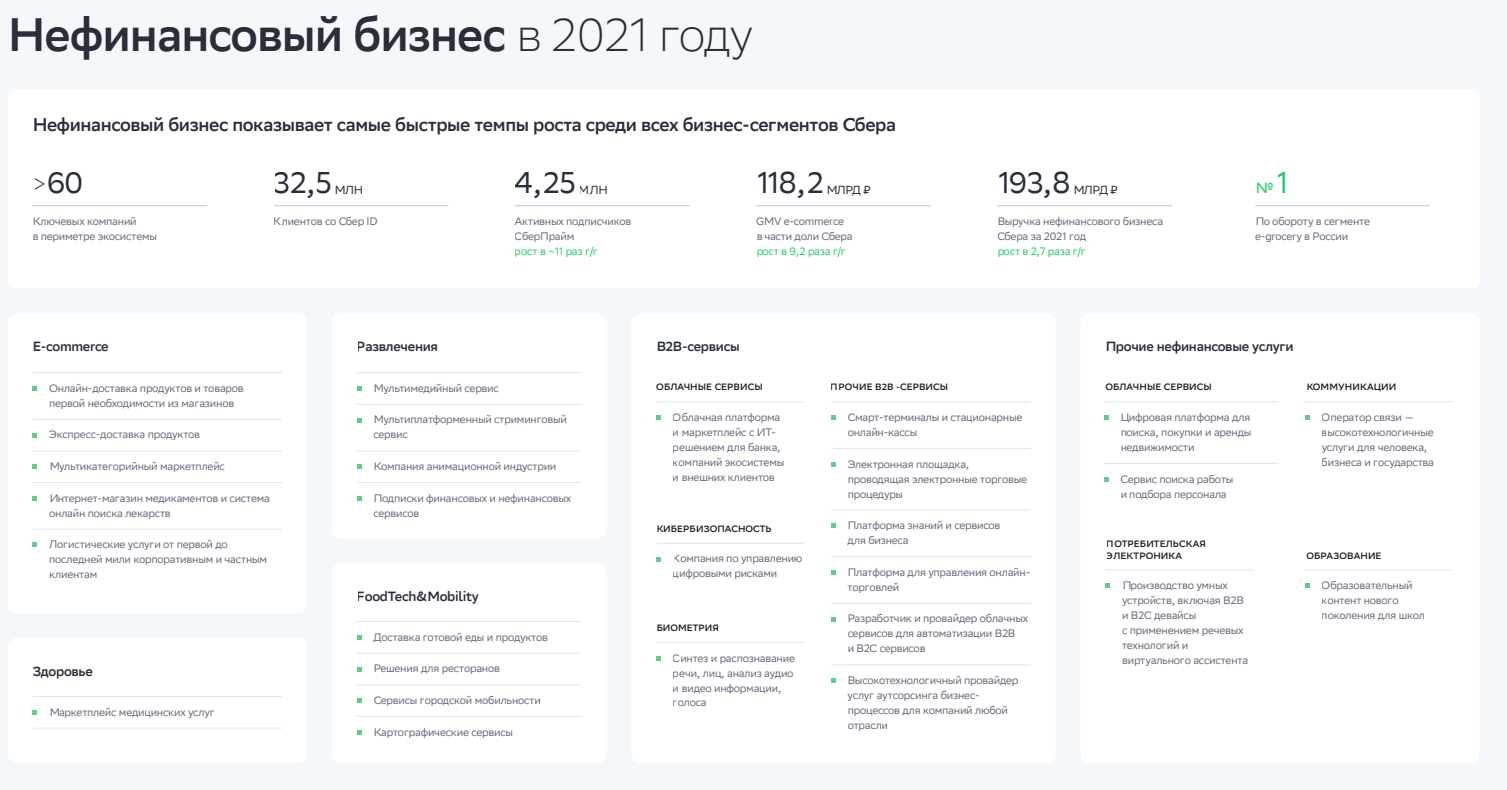1507x790 pixels.
Task: Click the "118,2 млрд ₽" figure
Action: click(814, 184)
